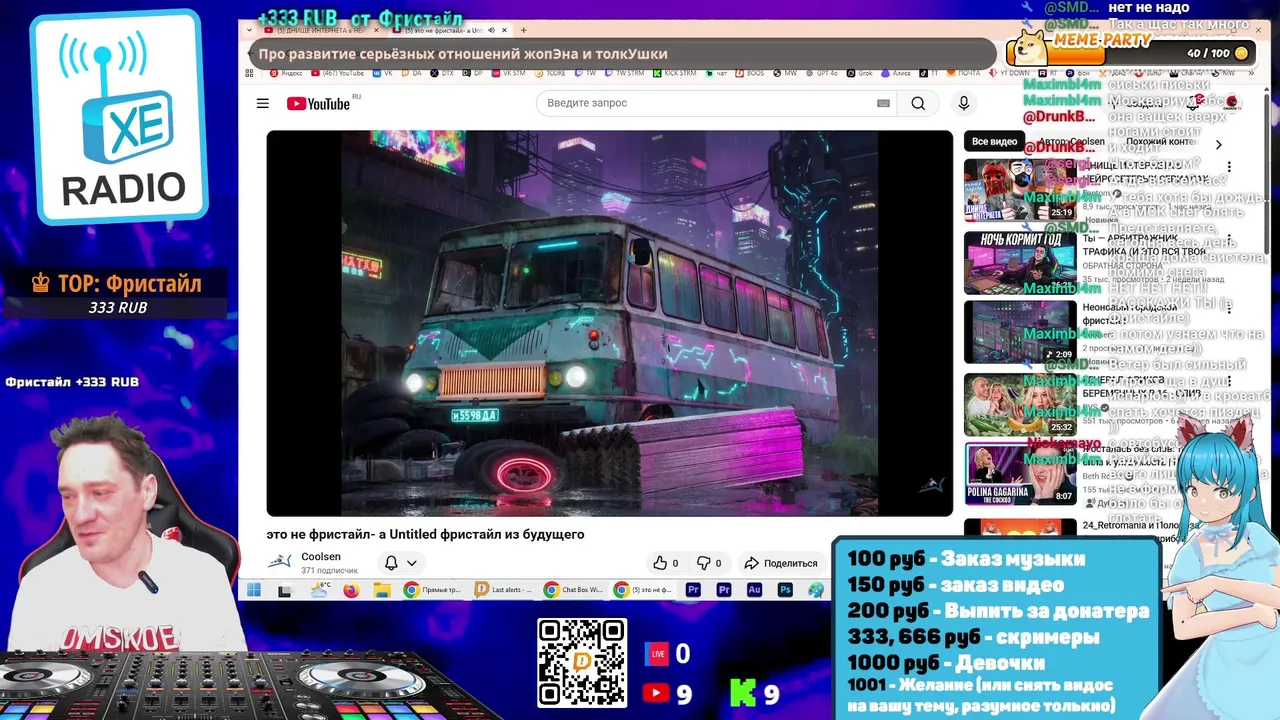Viewport: 1280px width, 720px height.
Task: Open the Task View icon in taskbar
Action: [284, 591]
